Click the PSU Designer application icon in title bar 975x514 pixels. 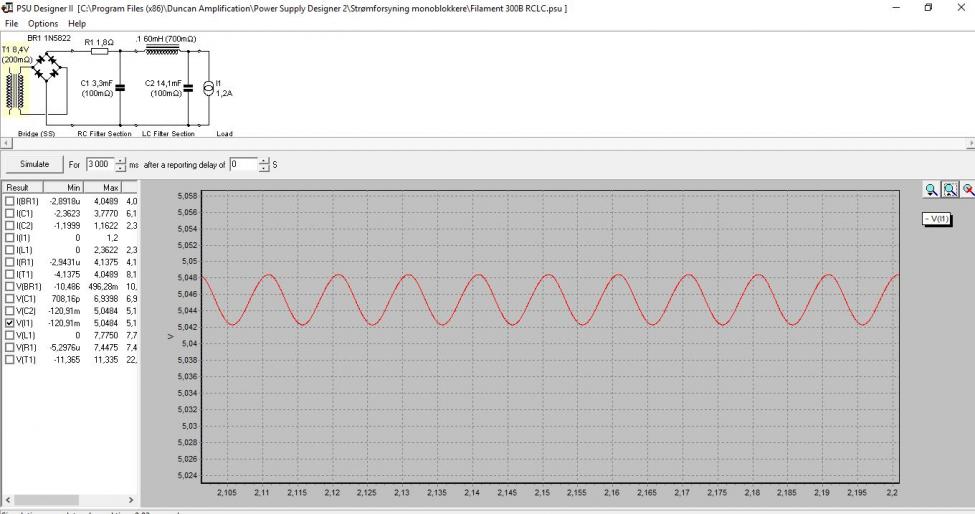click(x=7, y=8)
